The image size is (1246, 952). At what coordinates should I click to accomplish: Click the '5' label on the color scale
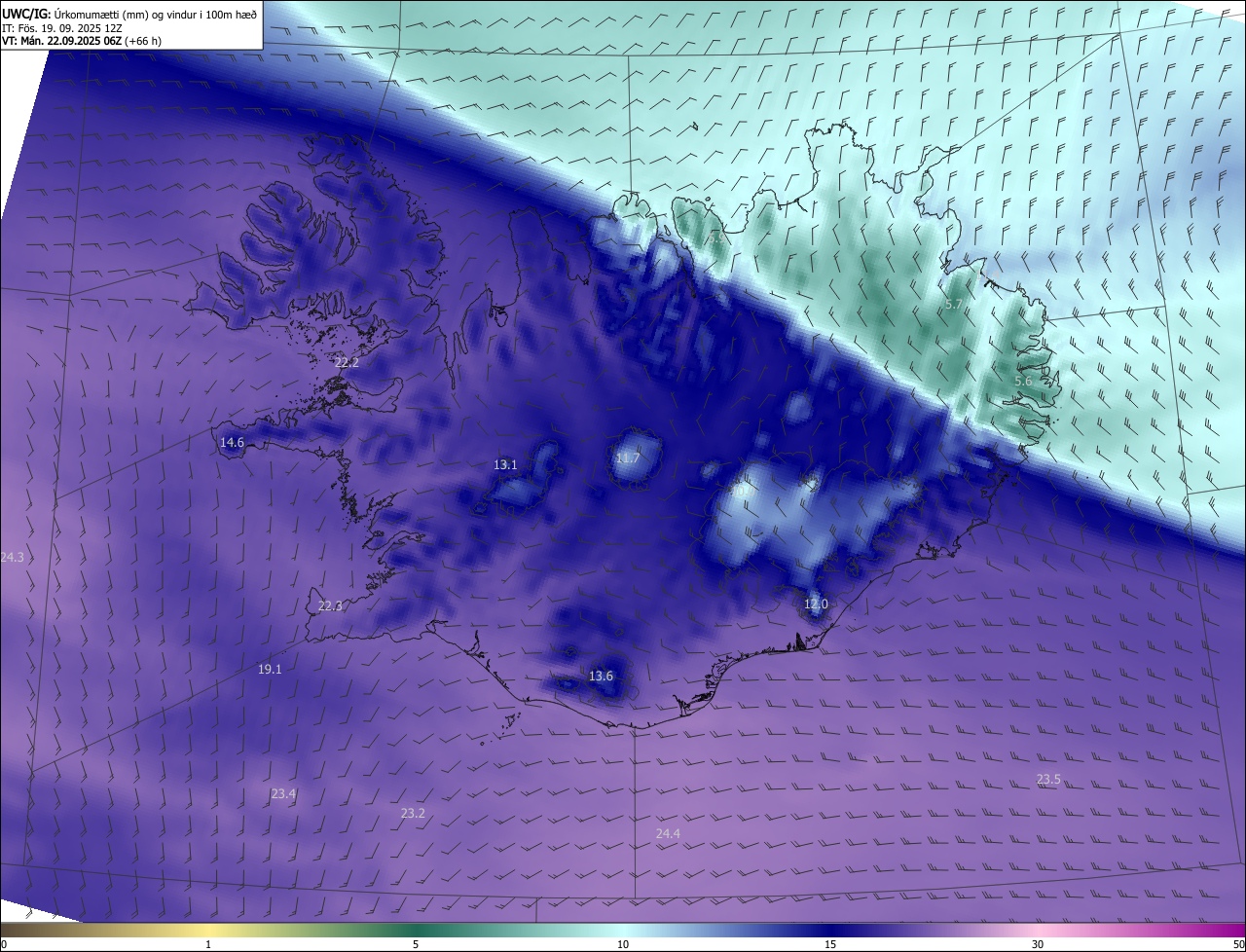416,944
